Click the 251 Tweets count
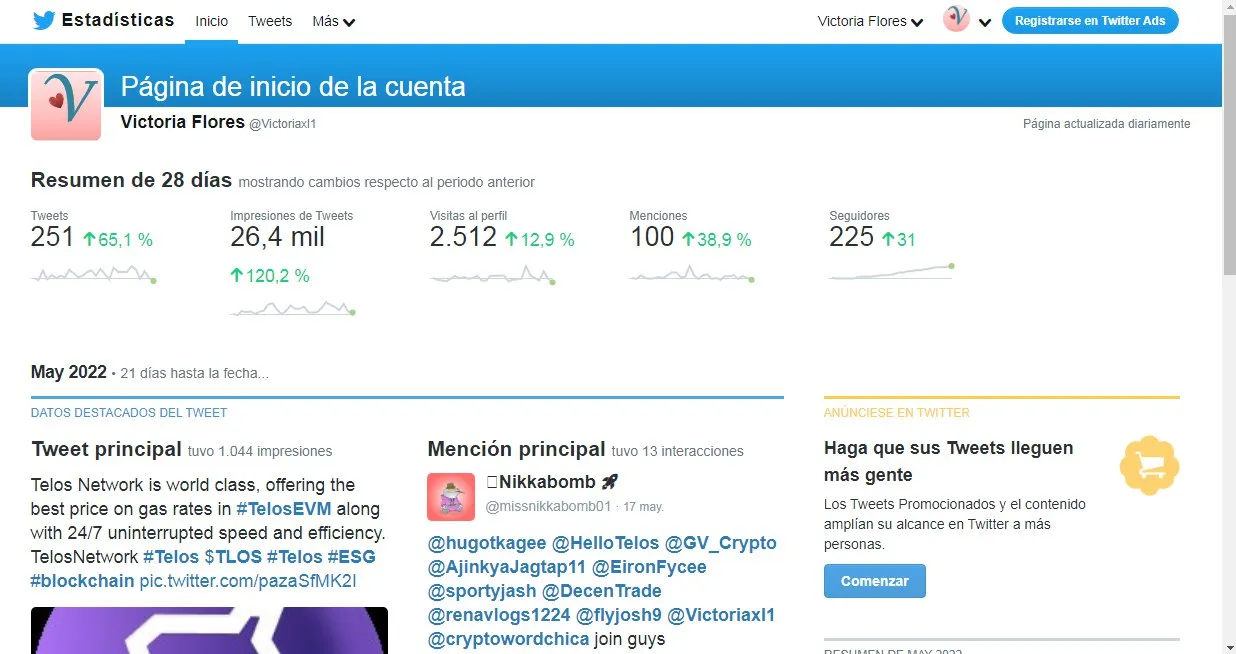The width and height of the screenshot is (1236, 654). coord(52,237)
